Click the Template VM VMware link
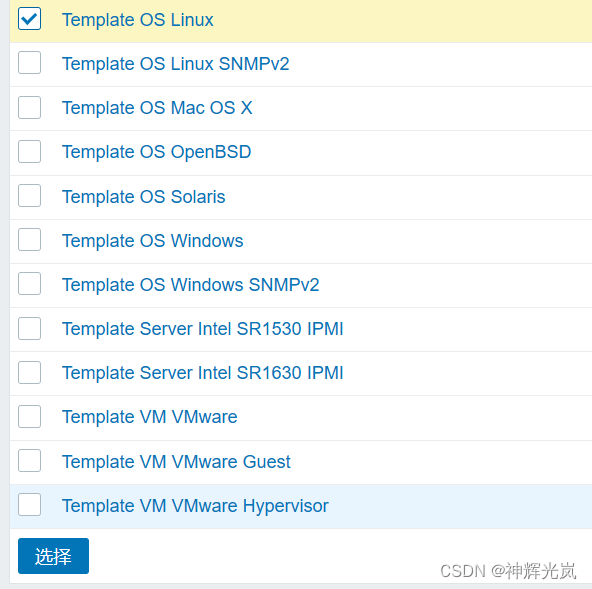This screenshot has width=592, height=589. (150, 417)
